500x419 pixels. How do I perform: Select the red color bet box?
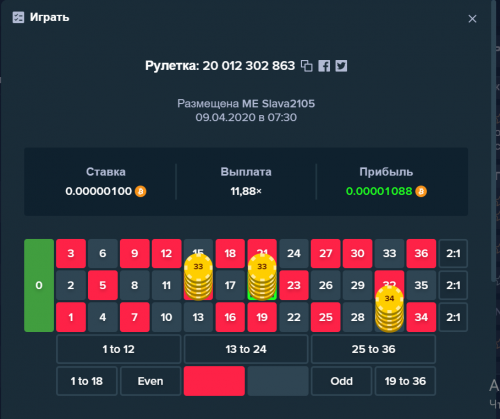tap(214, 381)
